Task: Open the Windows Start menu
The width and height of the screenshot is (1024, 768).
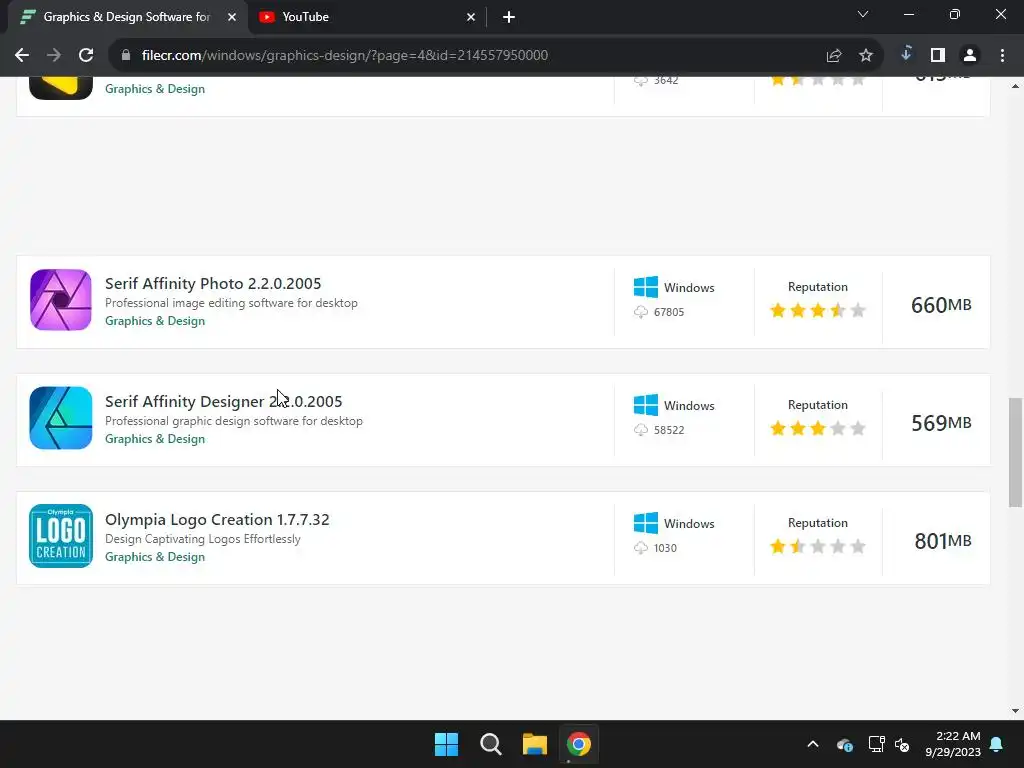Action: click(x=447, y=744)
